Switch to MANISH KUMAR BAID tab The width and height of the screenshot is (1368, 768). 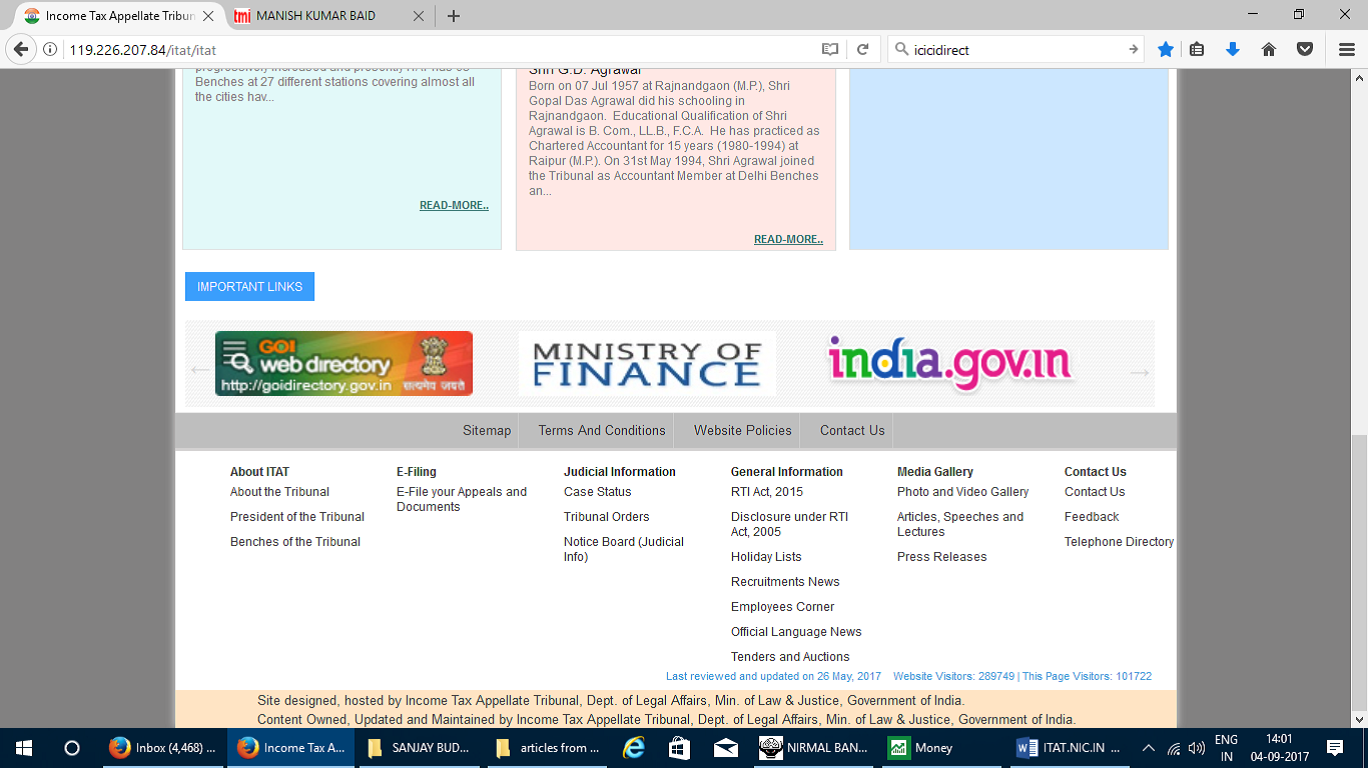click(x=320, y=16)
